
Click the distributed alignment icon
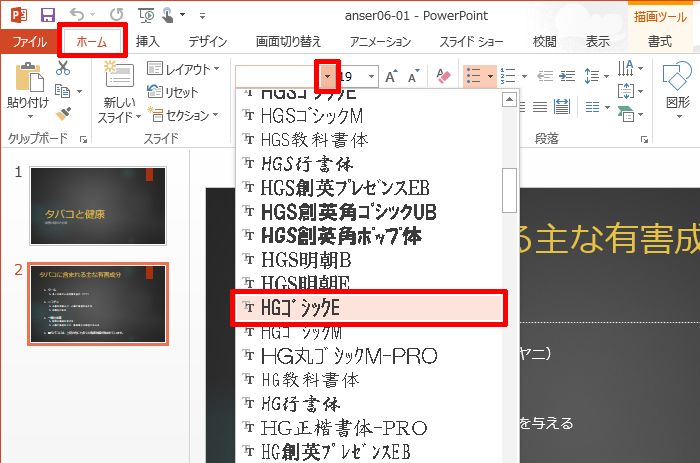point(562,107)
